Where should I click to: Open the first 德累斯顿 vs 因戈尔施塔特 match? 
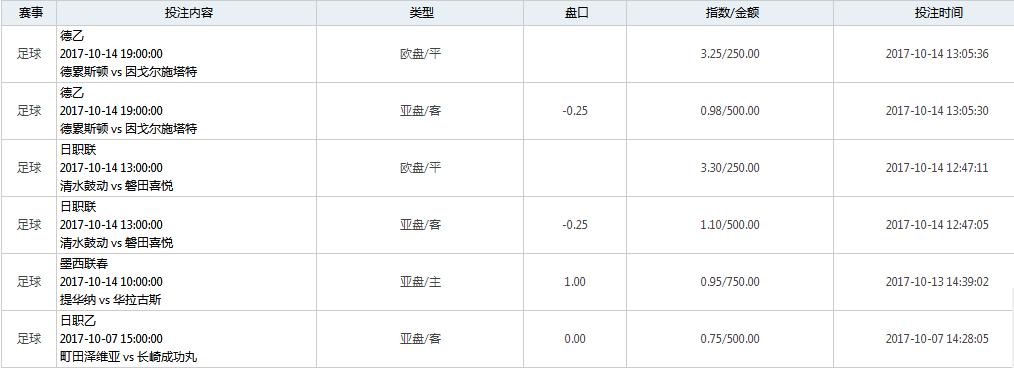tap(129, 72)
